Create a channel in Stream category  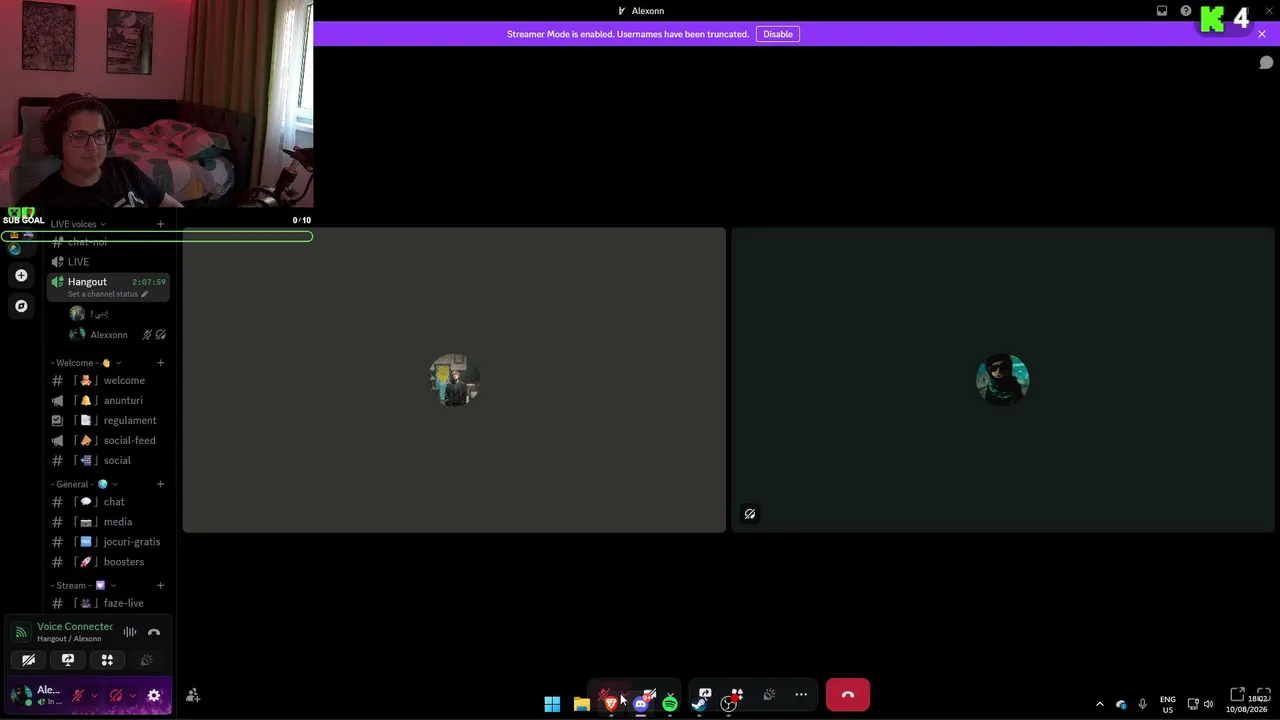[x=160, y=585]
